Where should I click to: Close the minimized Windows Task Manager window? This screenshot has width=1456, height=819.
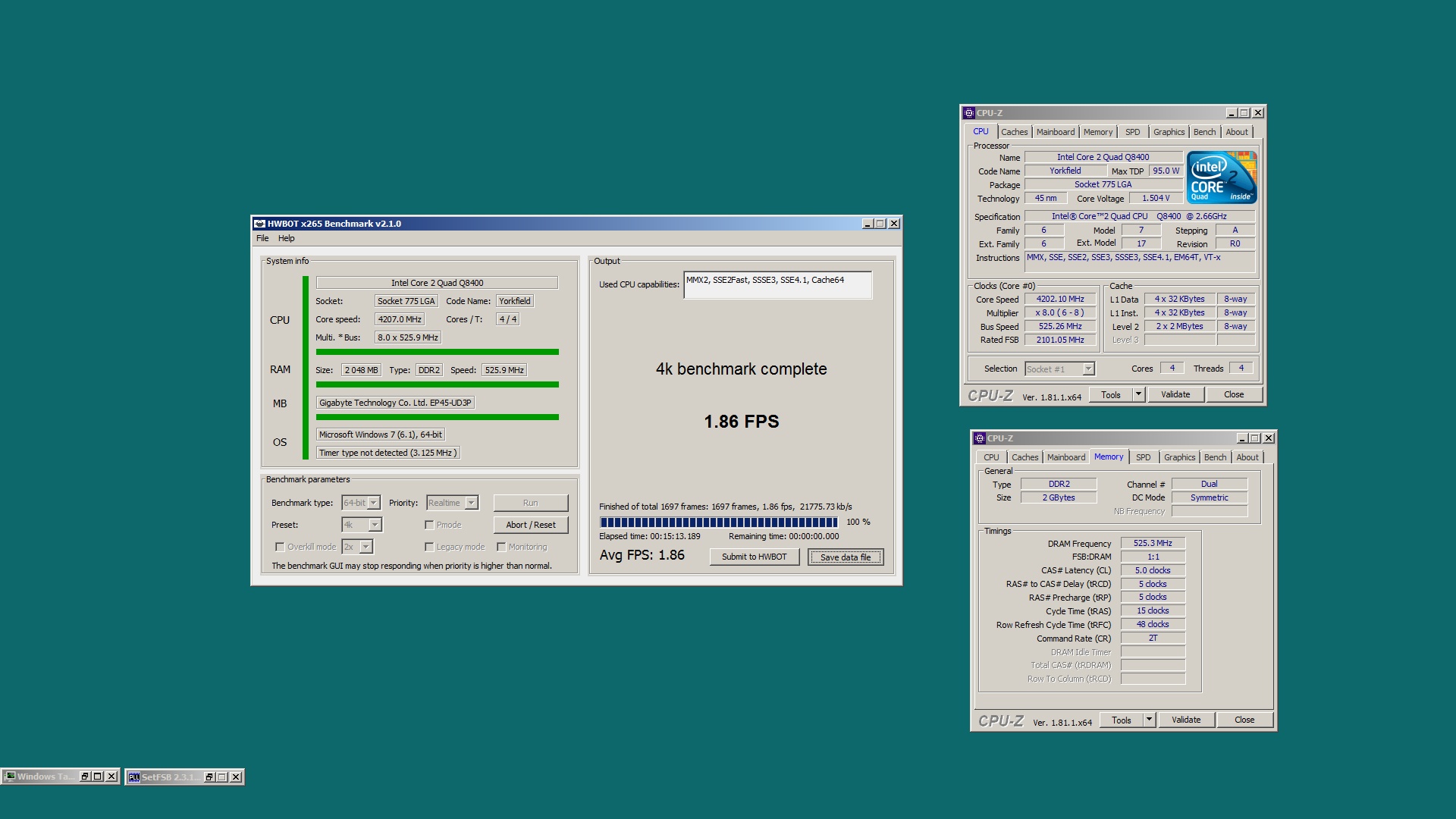pos(111,777)
